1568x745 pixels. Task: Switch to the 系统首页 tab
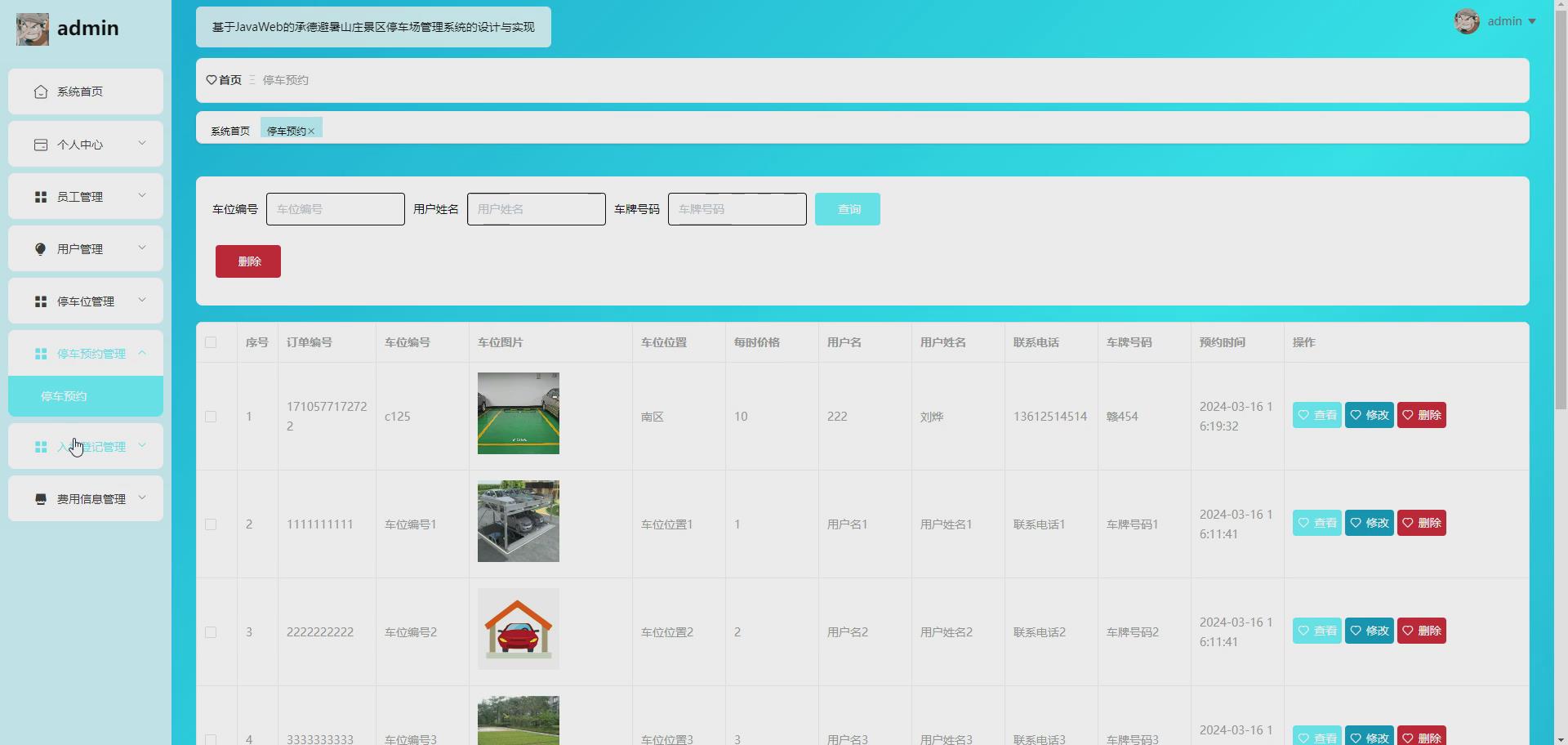pyautogui.click(x=230, y=131)
